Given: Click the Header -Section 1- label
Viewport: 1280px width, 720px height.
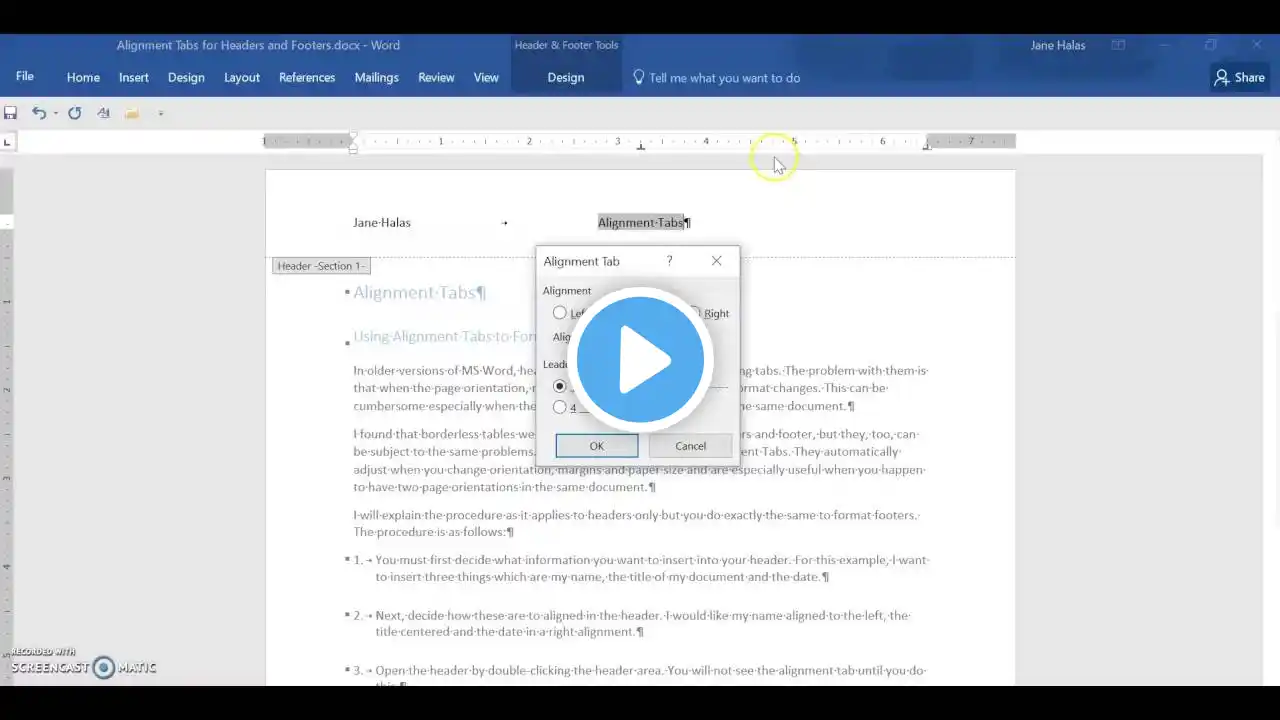Looking at the screenshot, I should pos(321,266).
